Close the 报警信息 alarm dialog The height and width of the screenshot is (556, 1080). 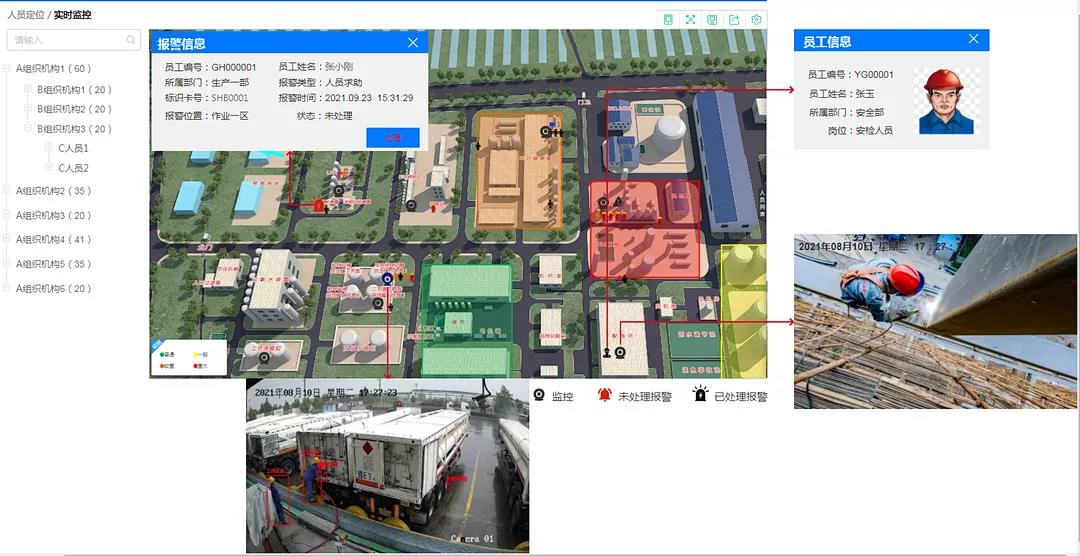pyautogui.click(x=413, y=43)
